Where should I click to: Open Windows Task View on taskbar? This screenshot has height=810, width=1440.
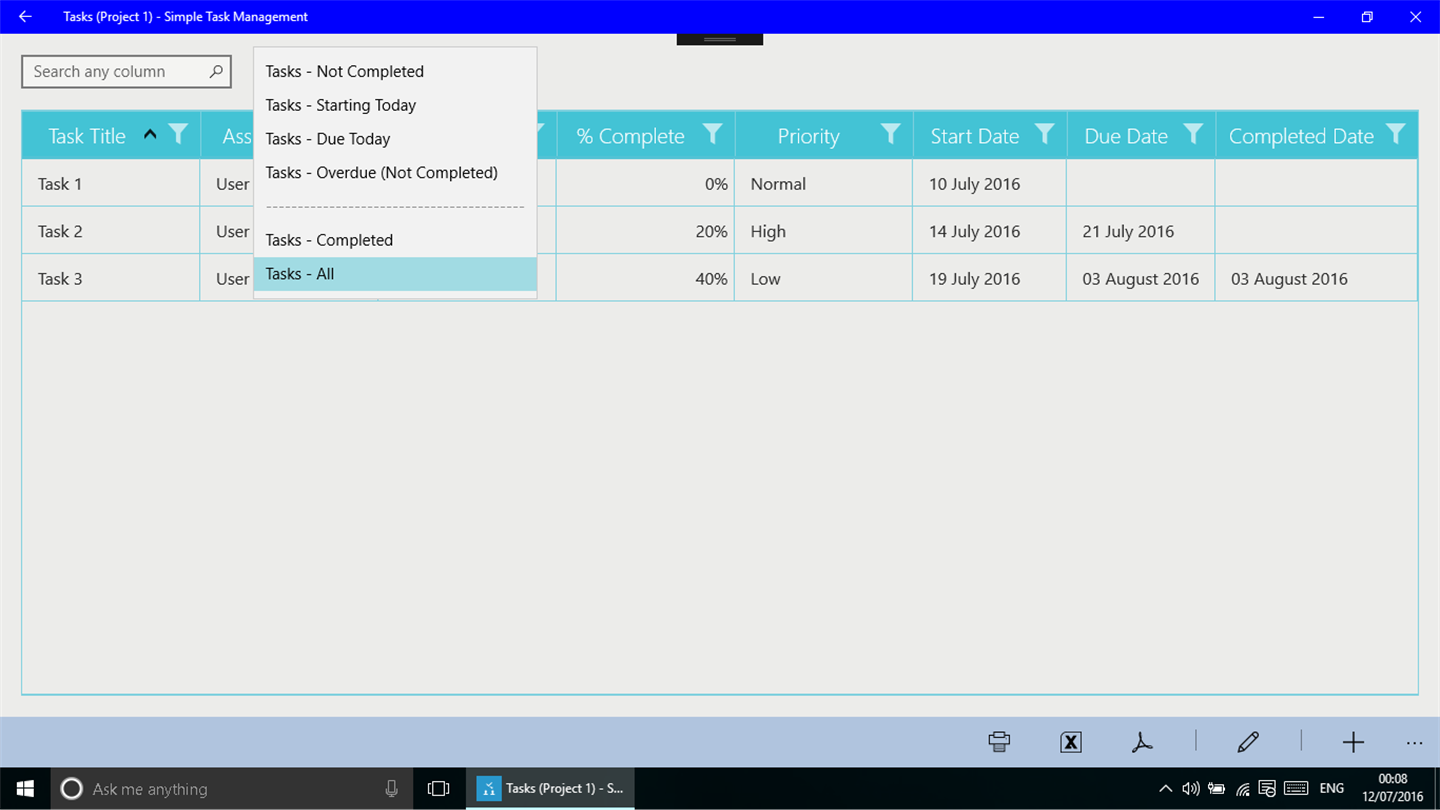pyautogui.click(x=438, y=789)
